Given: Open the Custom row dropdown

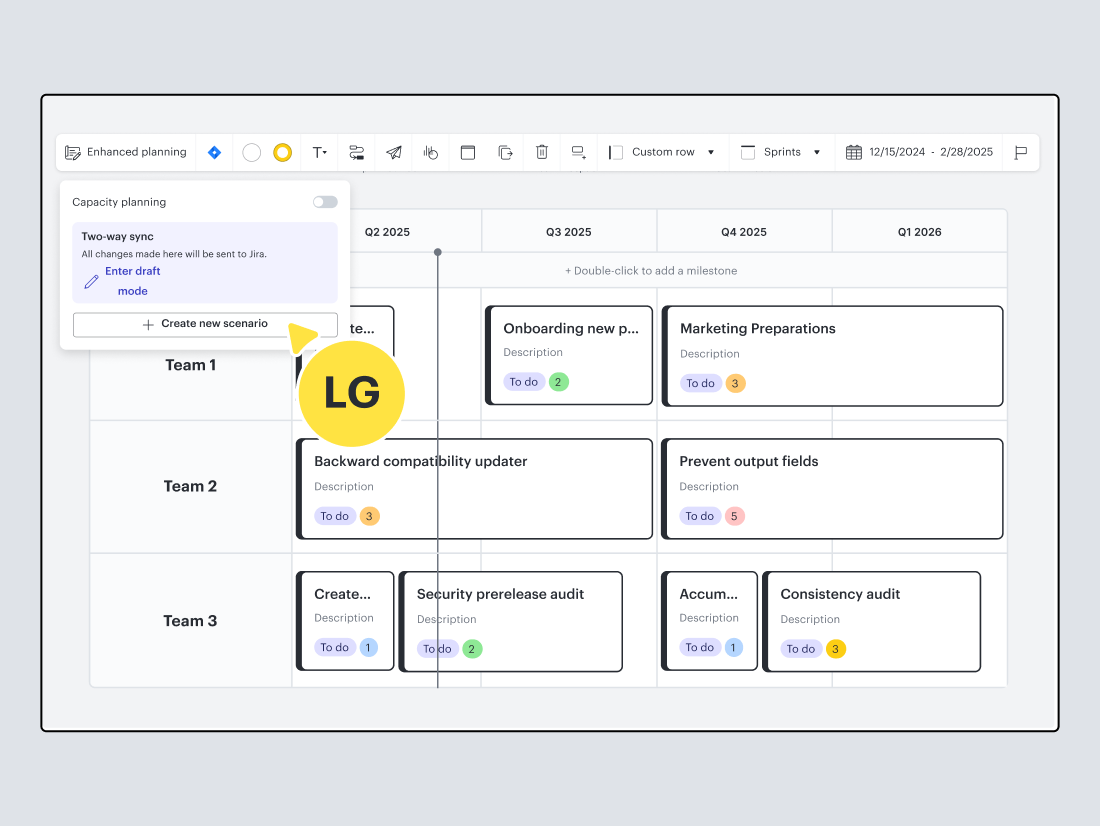Looking at the screenshot, I should pyautogui.click(x=663, y=152).
